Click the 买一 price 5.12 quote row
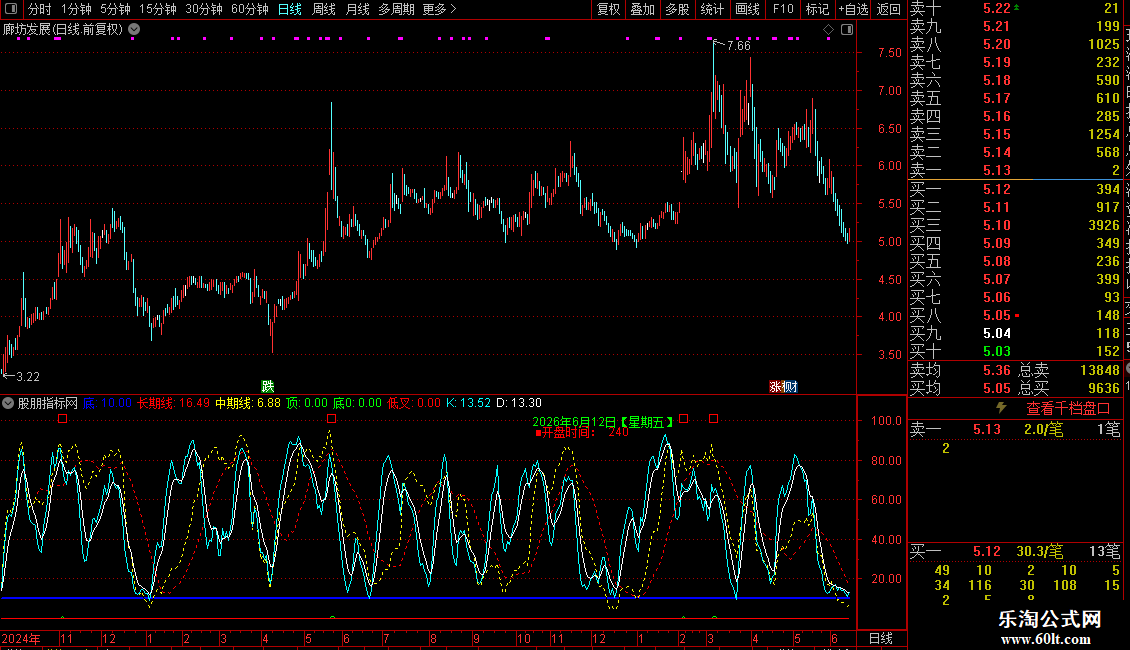1130x650 pixels. 1015,189
